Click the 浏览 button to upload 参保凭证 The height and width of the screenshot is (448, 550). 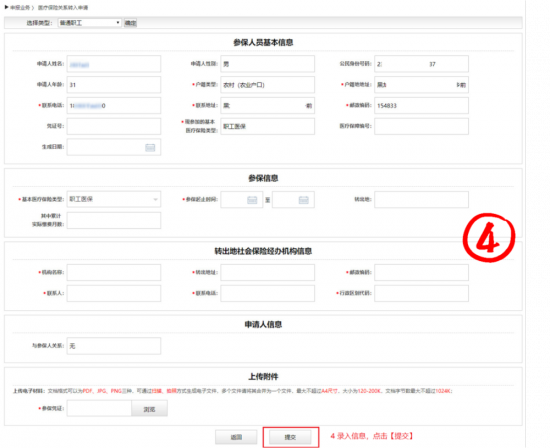tap(149, 409)
